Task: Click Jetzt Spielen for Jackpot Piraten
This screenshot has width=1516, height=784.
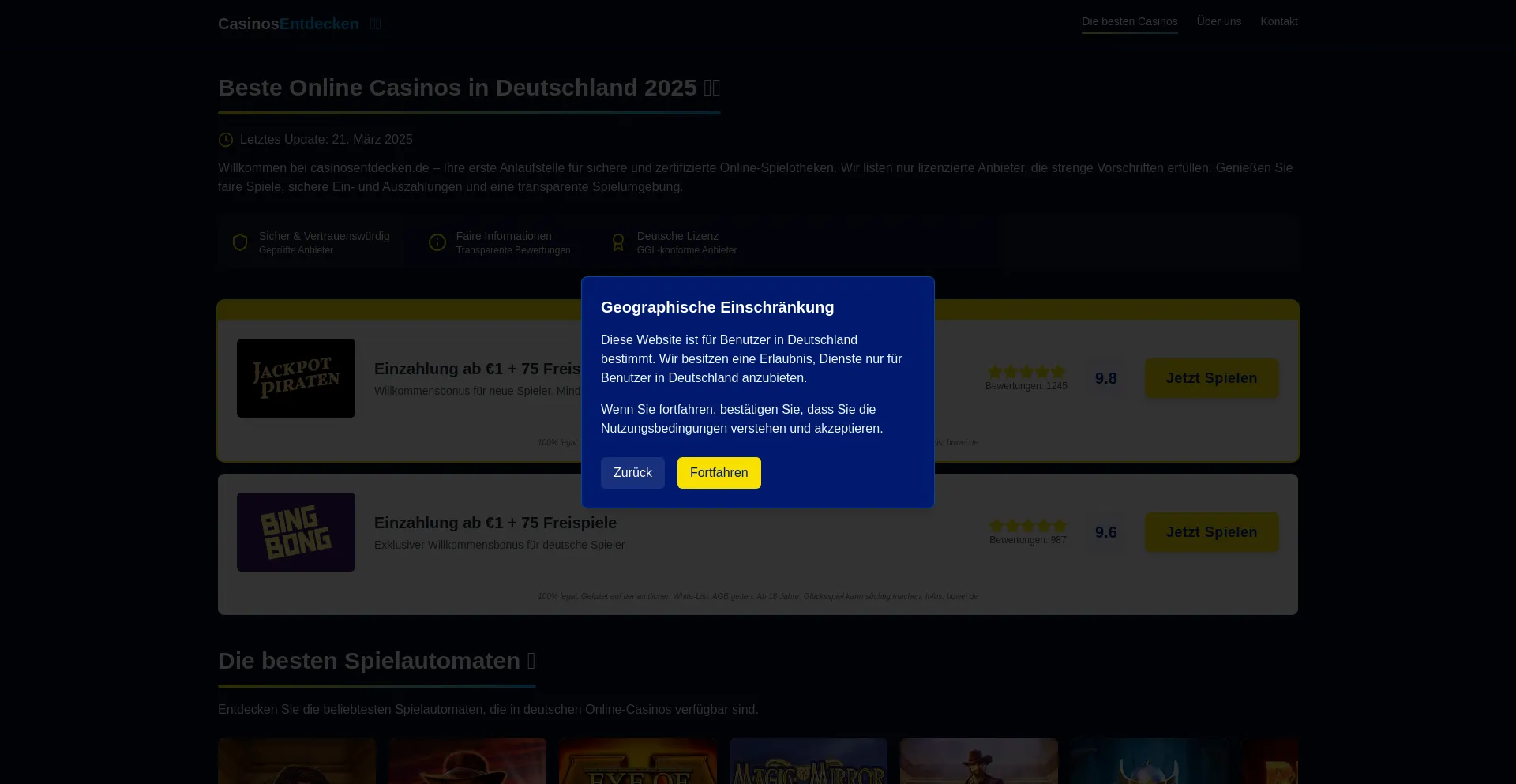Action: [1211, 378]
